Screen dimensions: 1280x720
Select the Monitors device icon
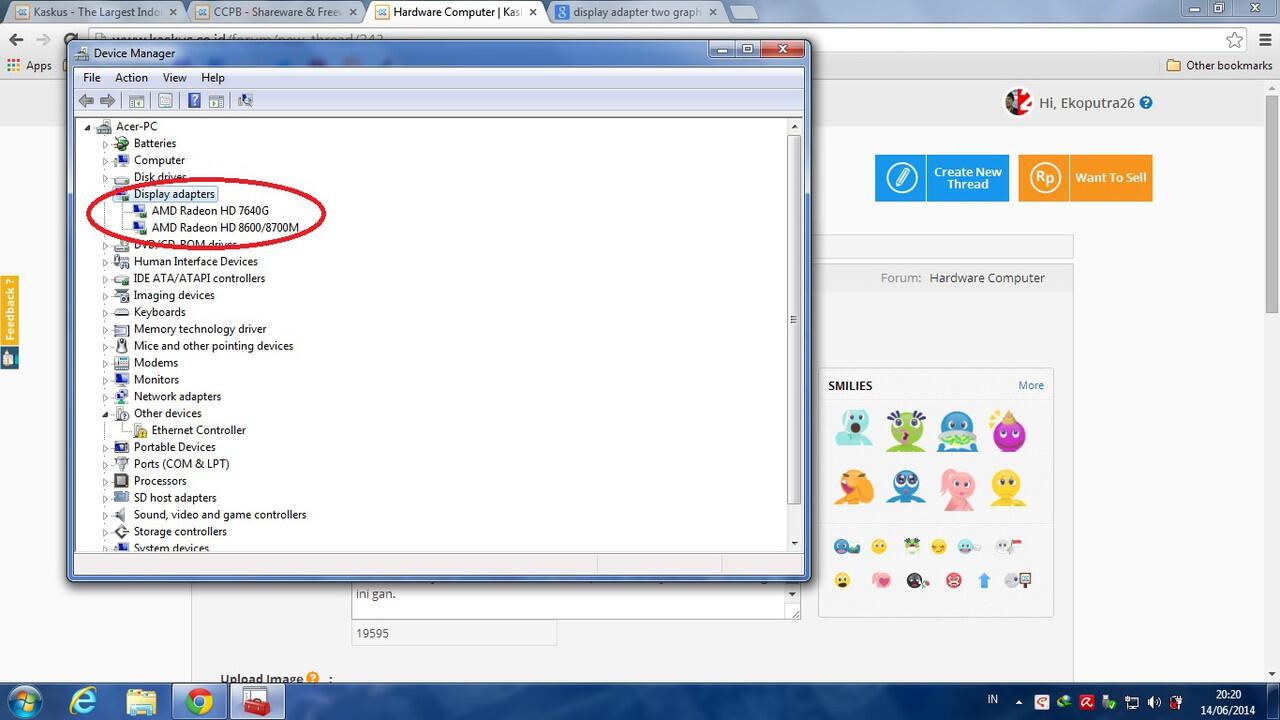point(122,379)
